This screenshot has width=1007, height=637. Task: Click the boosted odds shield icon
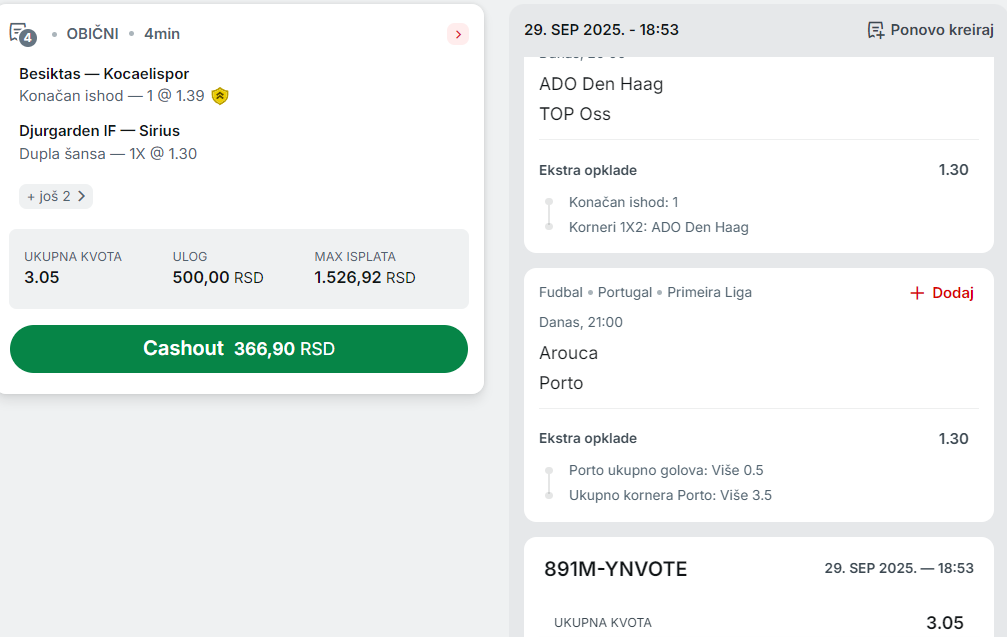pos(220,96)
